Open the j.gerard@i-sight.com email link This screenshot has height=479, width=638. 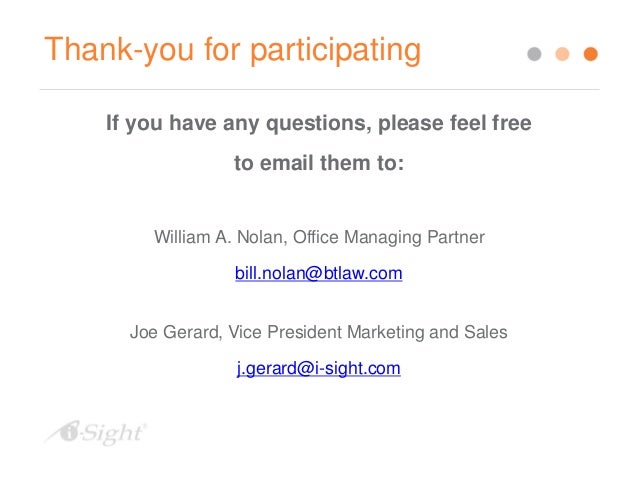[319, 368]
